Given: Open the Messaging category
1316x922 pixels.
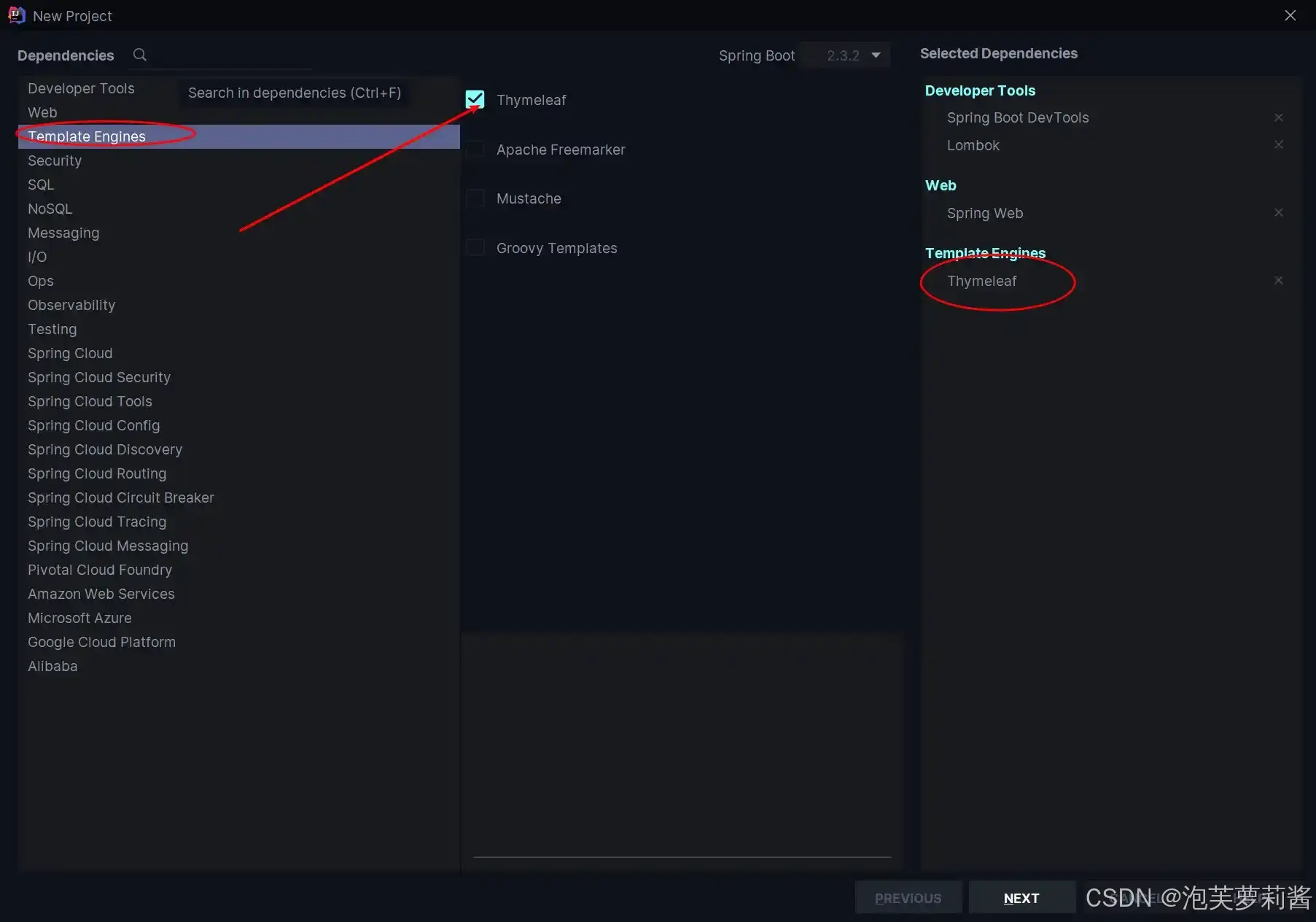Looking at the screenshot, I should (x=239, y=233).
